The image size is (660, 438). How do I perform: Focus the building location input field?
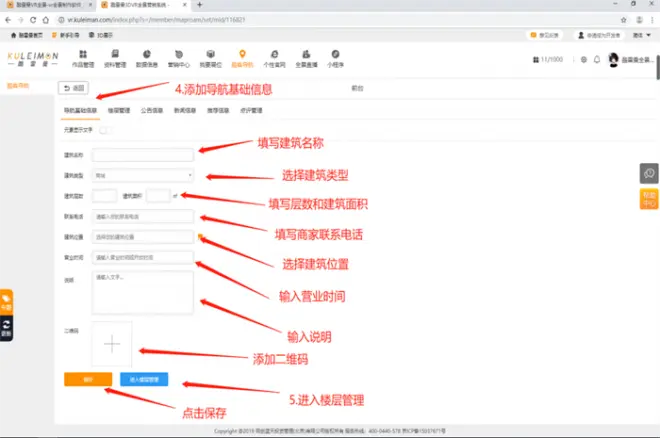coord(143,237)
